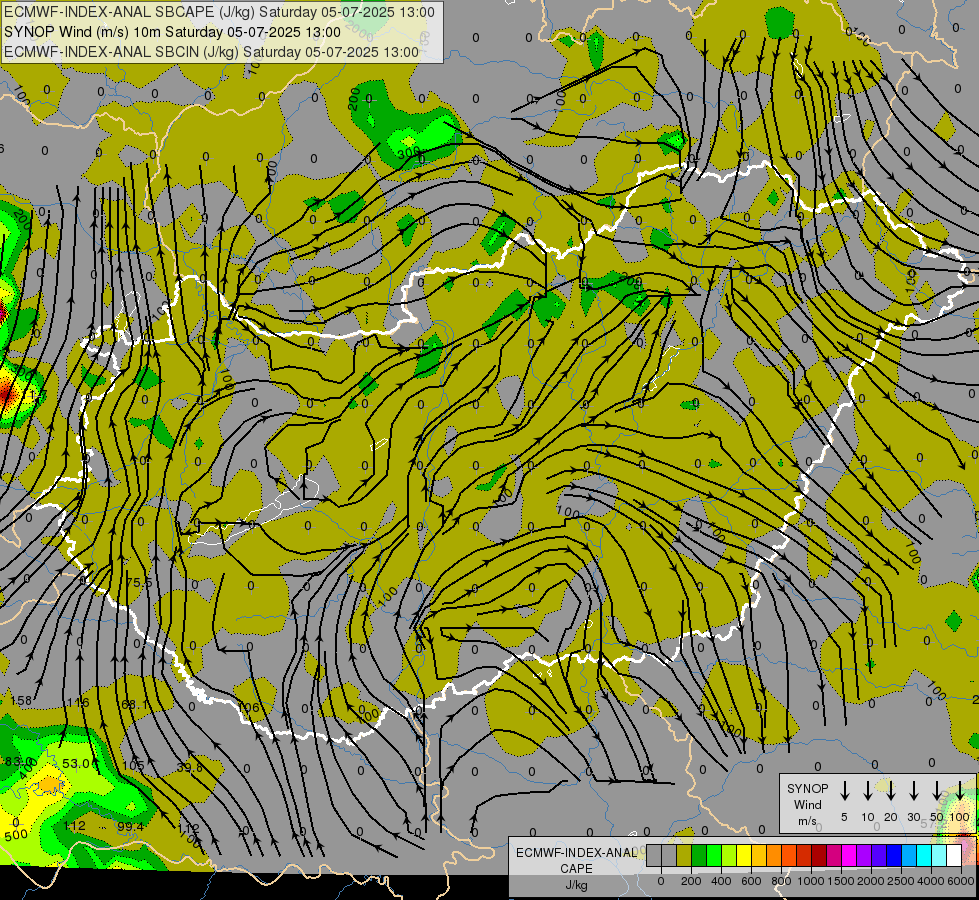Choose the orange swatch before 800 tick
This screenshot has height=900, width=979.
pos(774,855)
